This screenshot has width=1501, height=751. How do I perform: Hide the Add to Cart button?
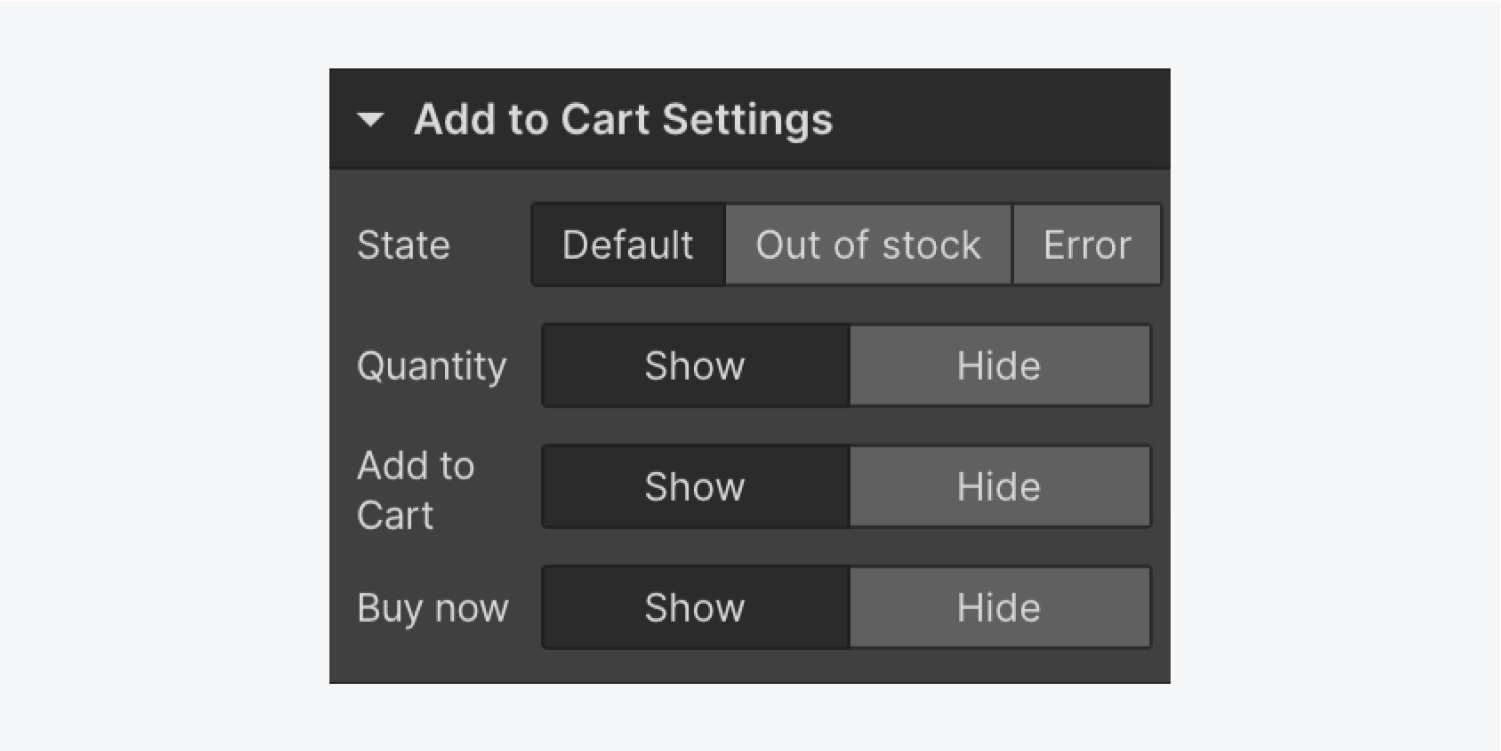tap(999, 487)
